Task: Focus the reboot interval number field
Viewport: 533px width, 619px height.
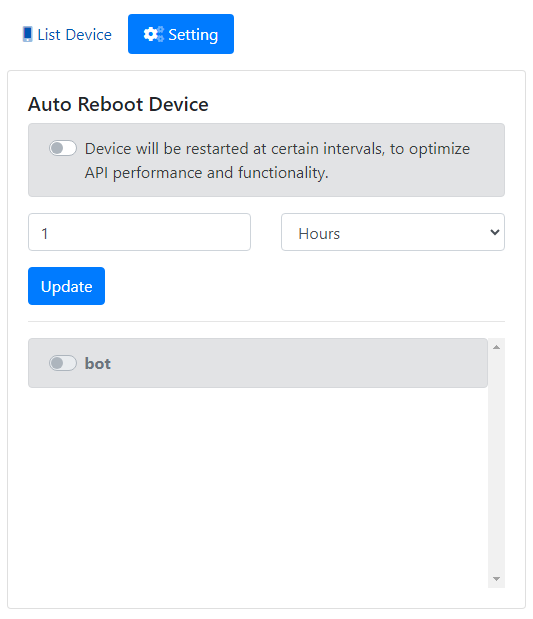Action: point(139,232)
